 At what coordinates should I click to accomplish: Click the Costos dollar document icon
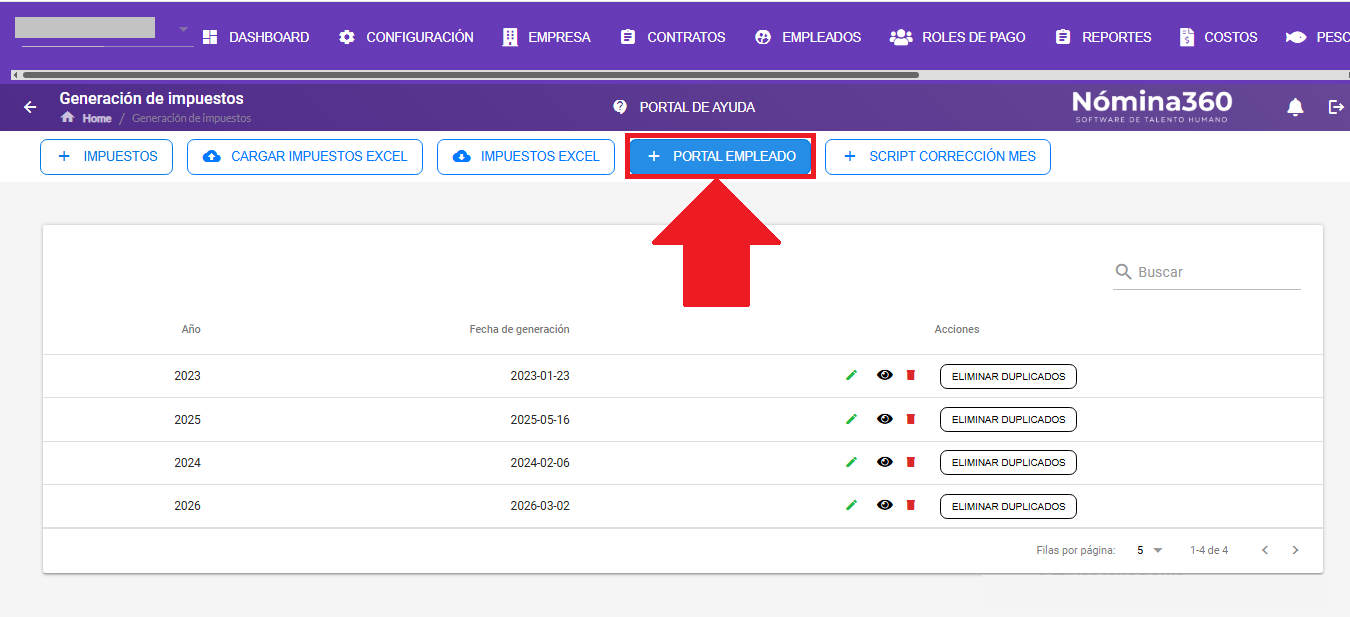pos(1187,37)
